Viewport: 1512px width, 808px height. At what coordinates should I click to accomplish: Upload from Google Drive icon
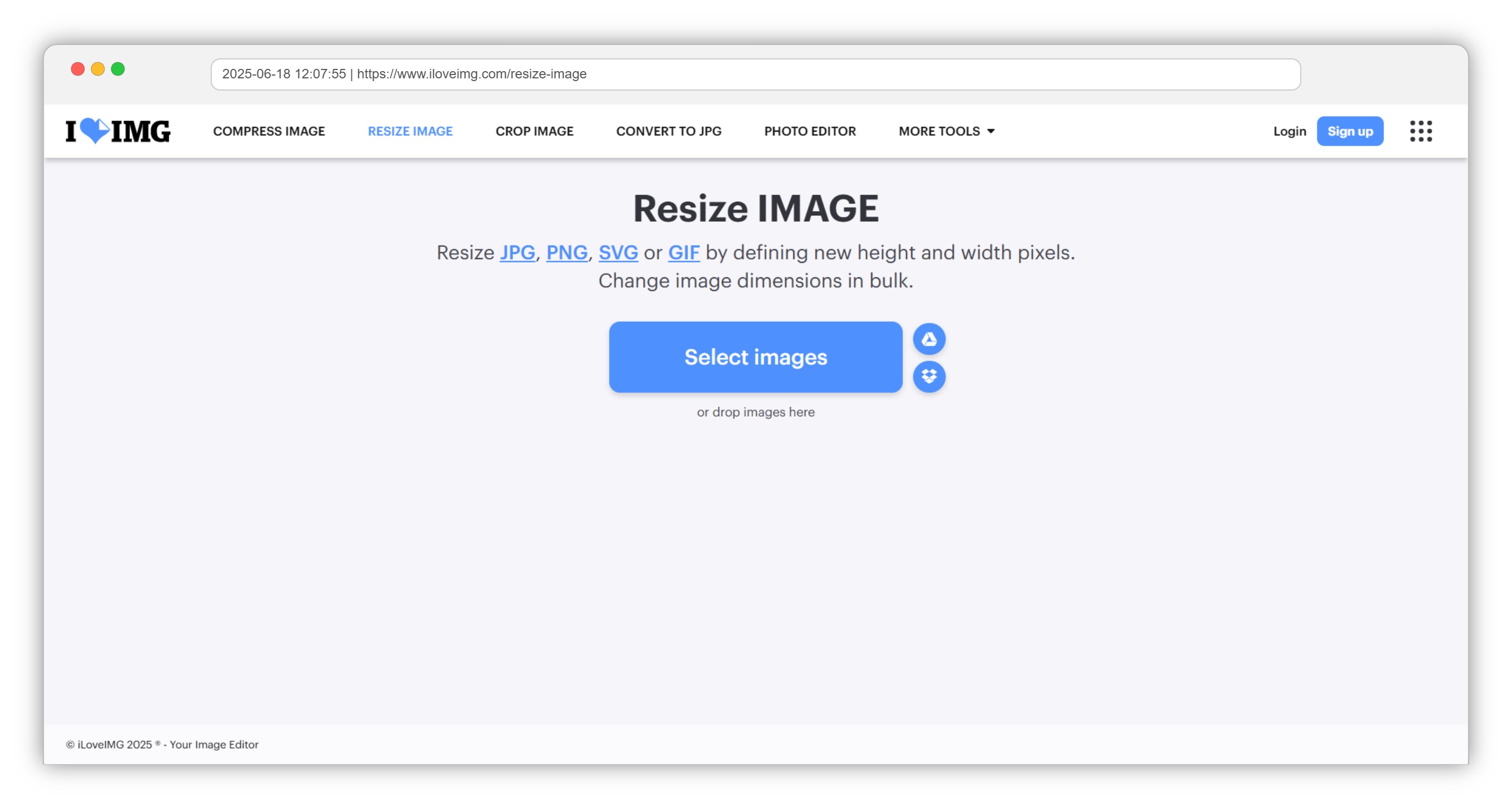coord(928,339)
